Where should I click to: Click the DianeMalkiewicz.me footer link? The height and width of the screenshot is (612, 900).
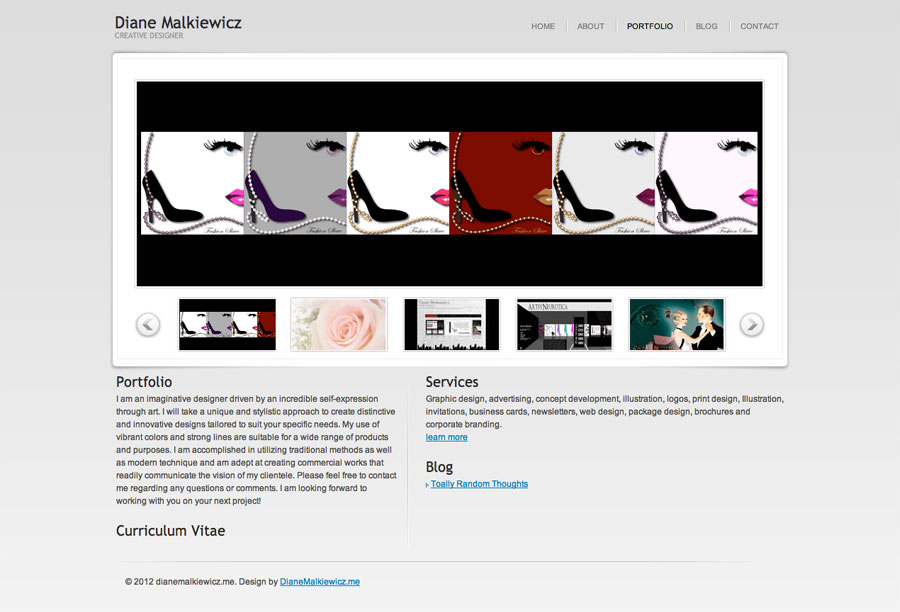(320, 581)
